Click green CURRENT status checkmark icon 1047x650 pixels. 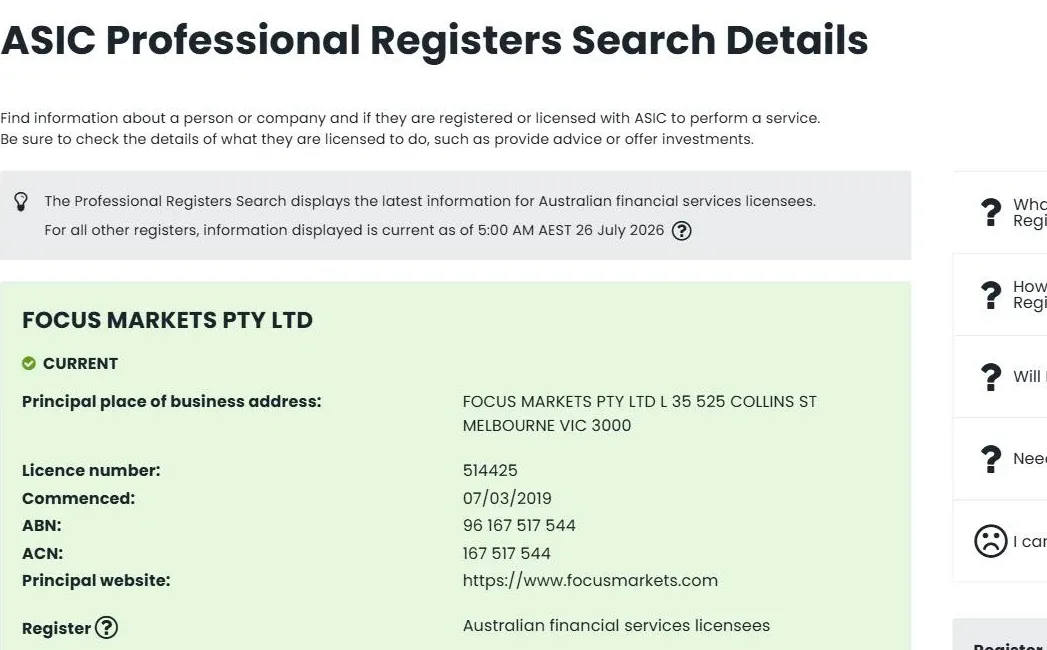[x=29, y=363]
